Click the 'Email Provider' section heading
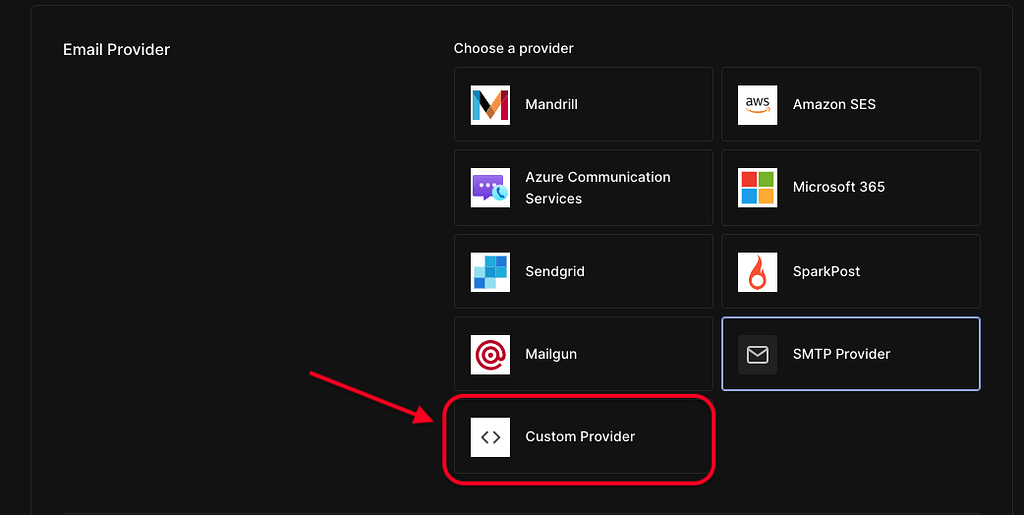Viewport: 1024px width, 515px height. click(x=116, y=50)
